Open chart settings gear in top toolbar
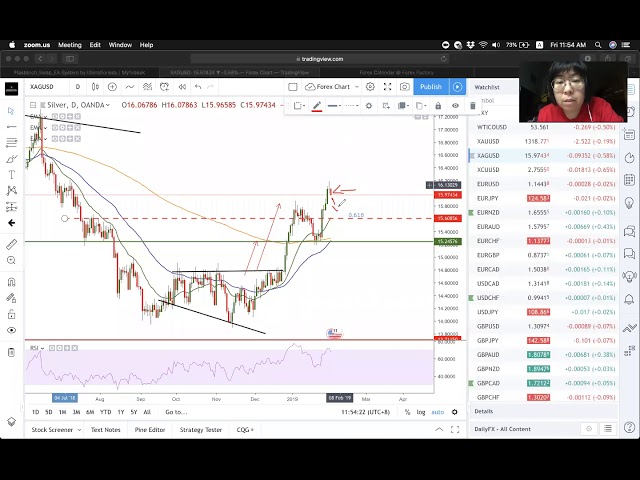Viewport: 640px width, 480px height. coord(368,87)
